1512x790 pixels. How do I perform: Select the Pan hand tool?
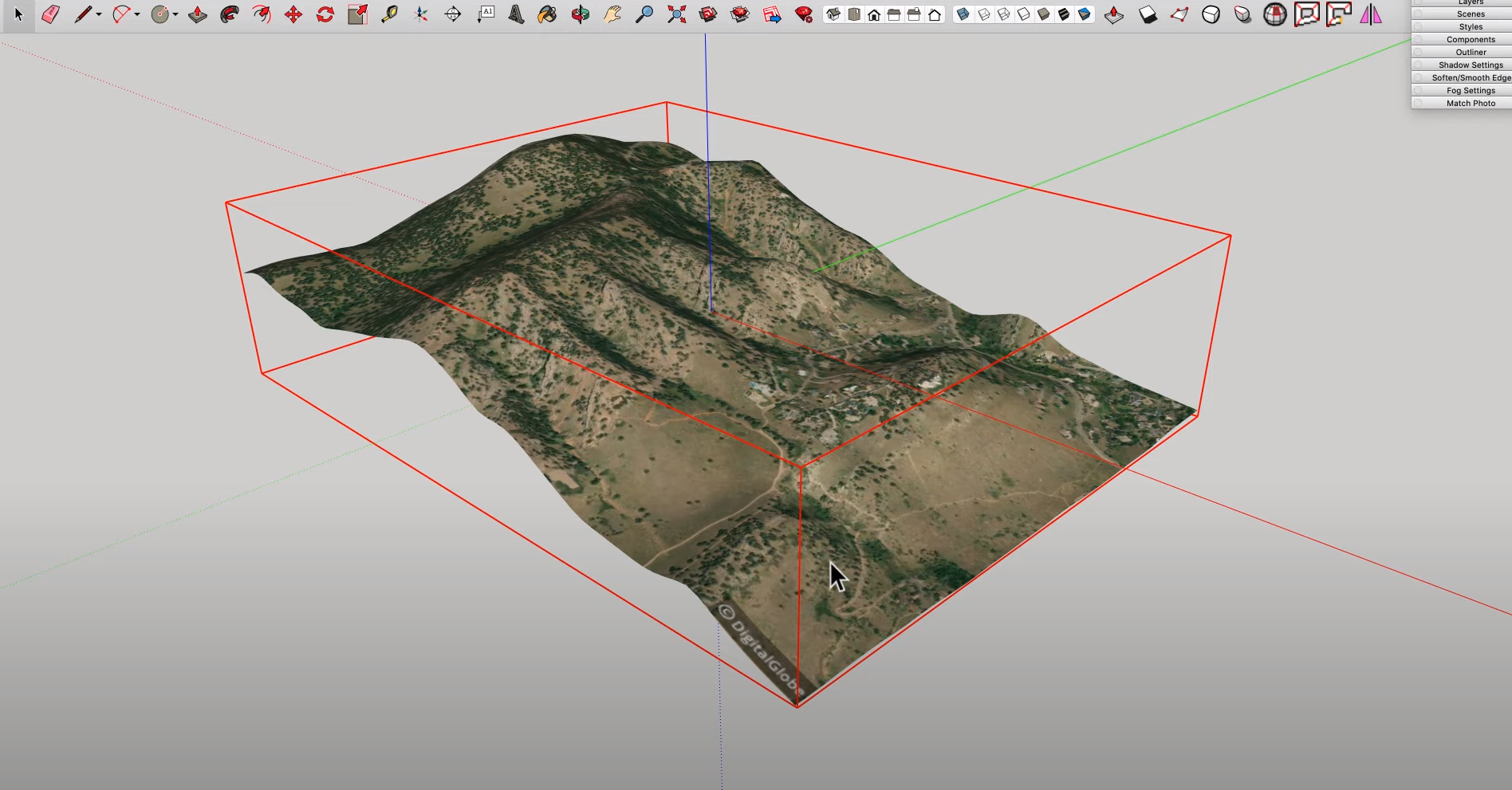612,14
